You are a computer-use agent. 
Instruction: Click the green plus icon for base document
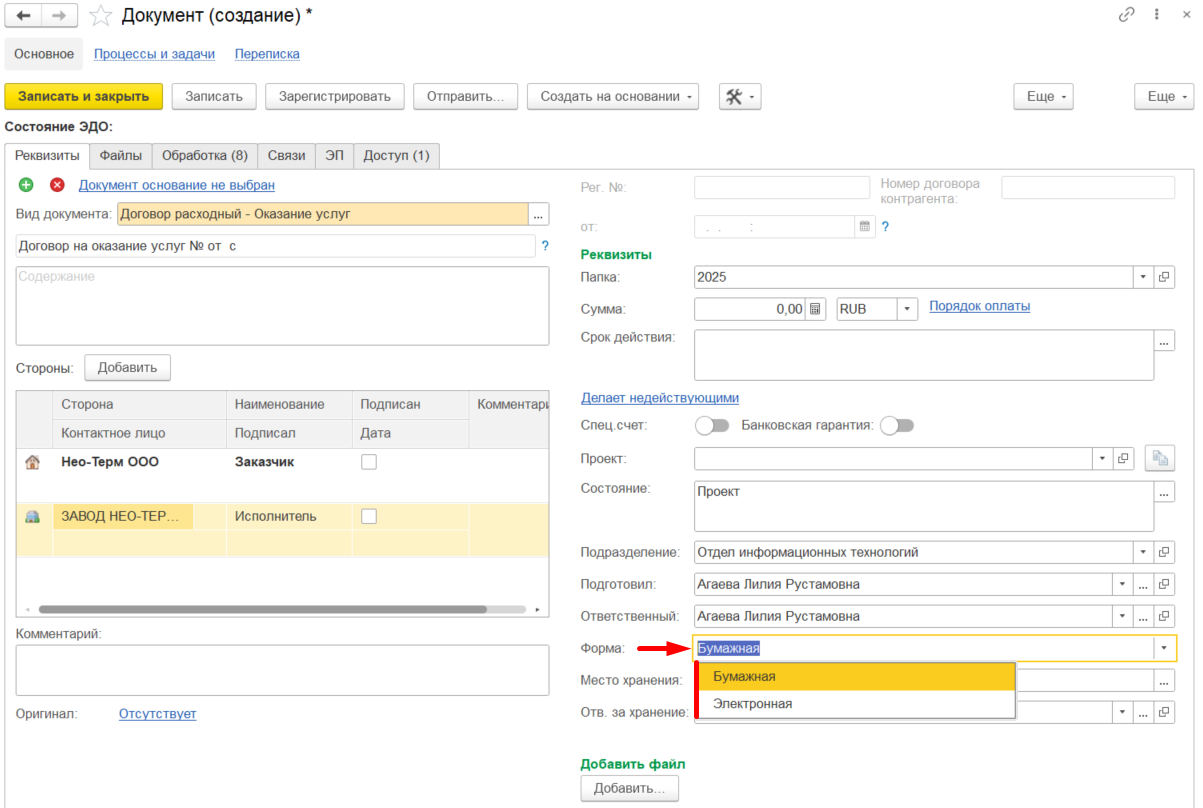(x=26, y=185)
